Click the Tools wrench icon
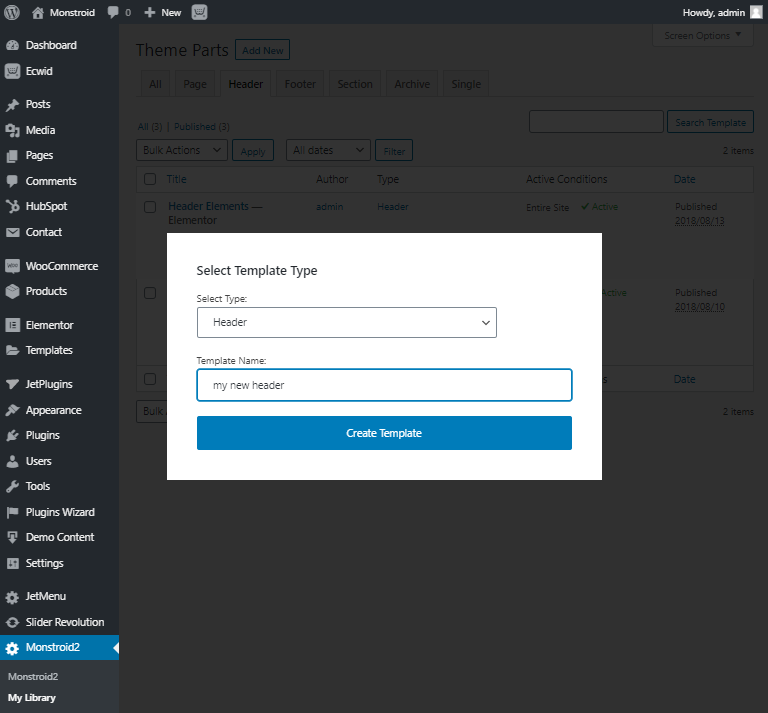Screen dimensions: 768x713 pyautogui.click(x=13, y=487)
